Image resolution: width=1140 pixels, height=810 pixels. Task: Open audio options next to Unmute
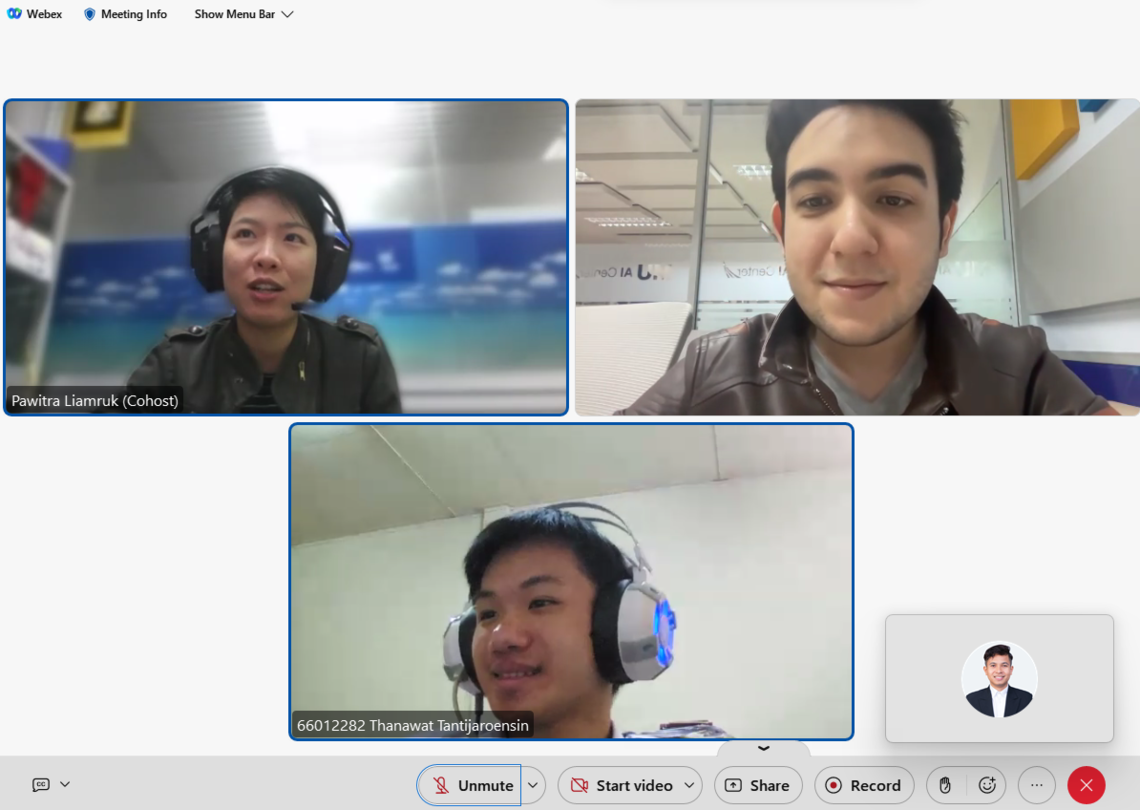[x=533, y=786]
